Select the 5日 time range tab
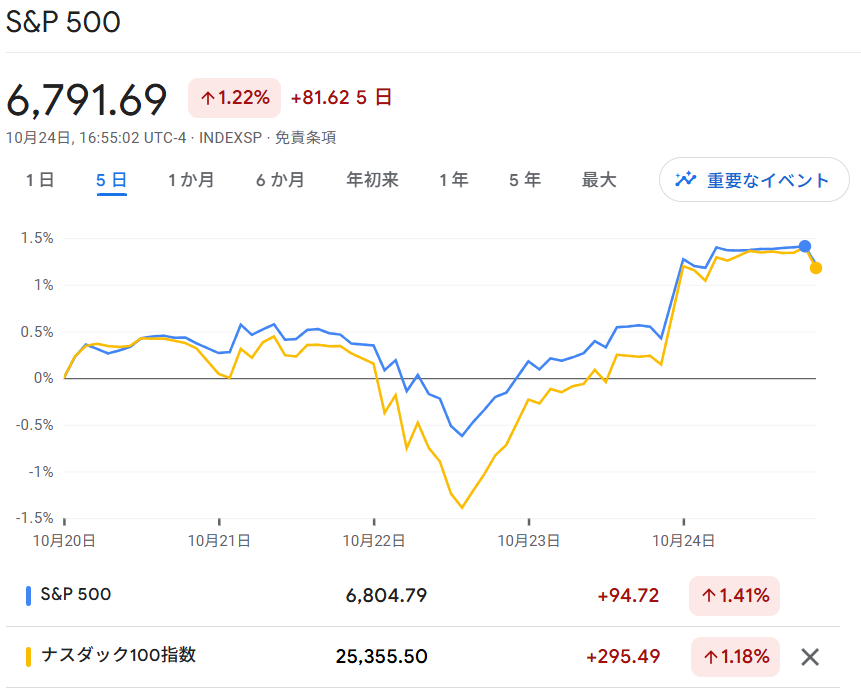The width and height of the screenshot is (861, 691). tap(111, 180)
